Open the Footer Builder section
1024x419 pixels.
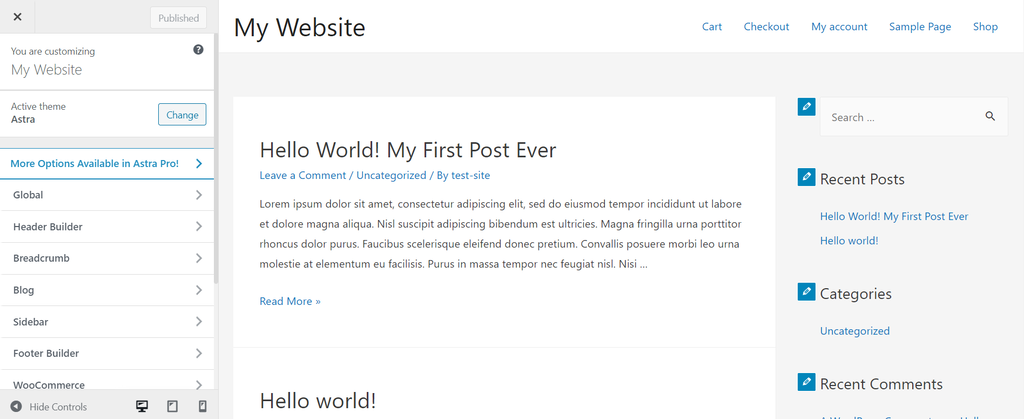pos(107,353)
